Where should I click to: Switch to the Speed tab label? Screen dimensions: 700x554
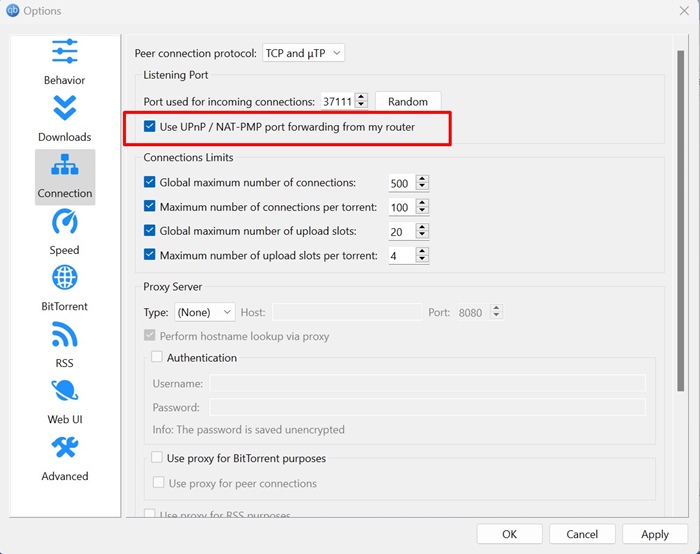(64, 250)
